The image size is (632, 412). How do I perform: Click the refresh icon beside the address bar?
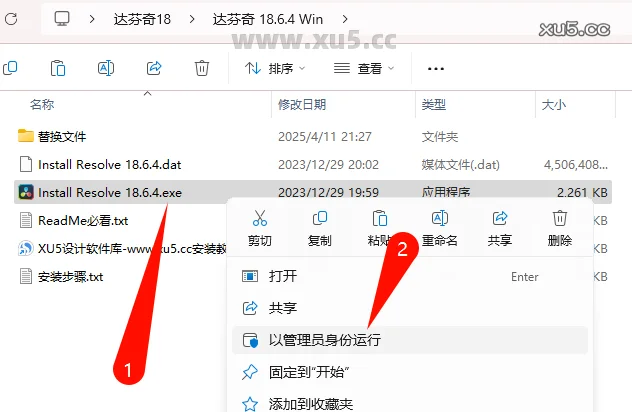point(11,19)
